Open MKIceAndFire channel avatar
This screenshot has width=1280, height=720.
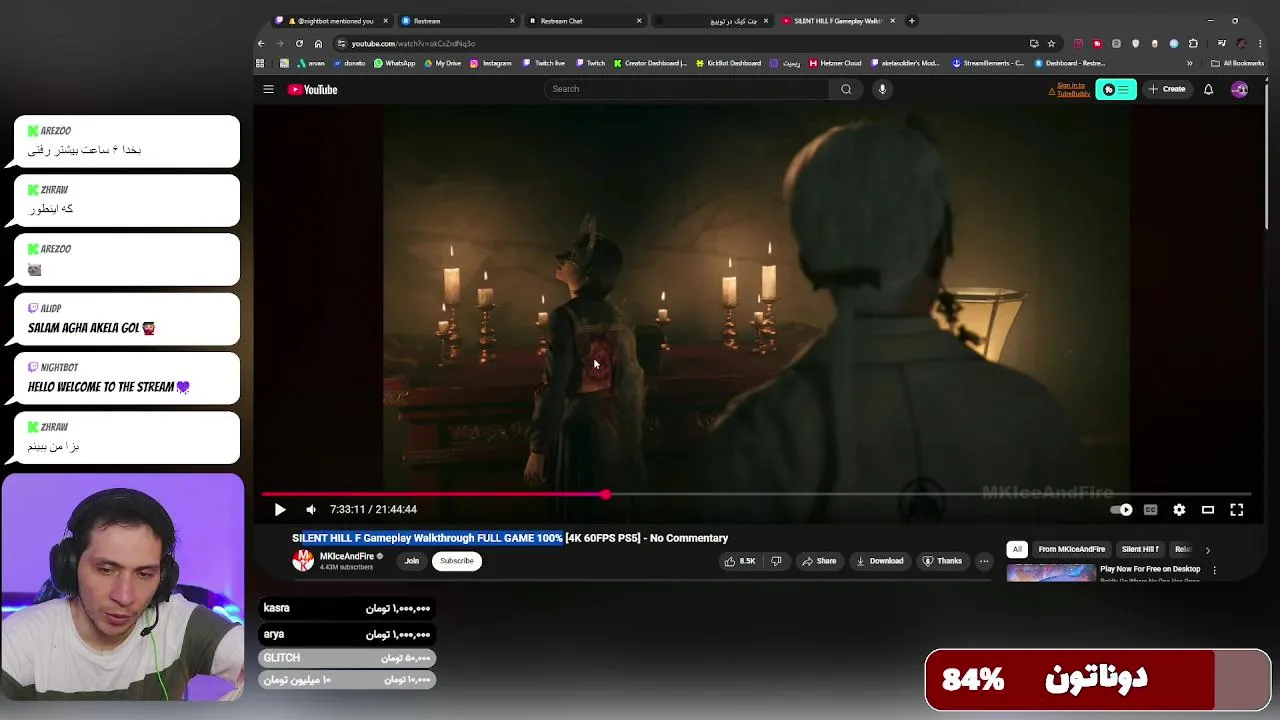(303, 561)
